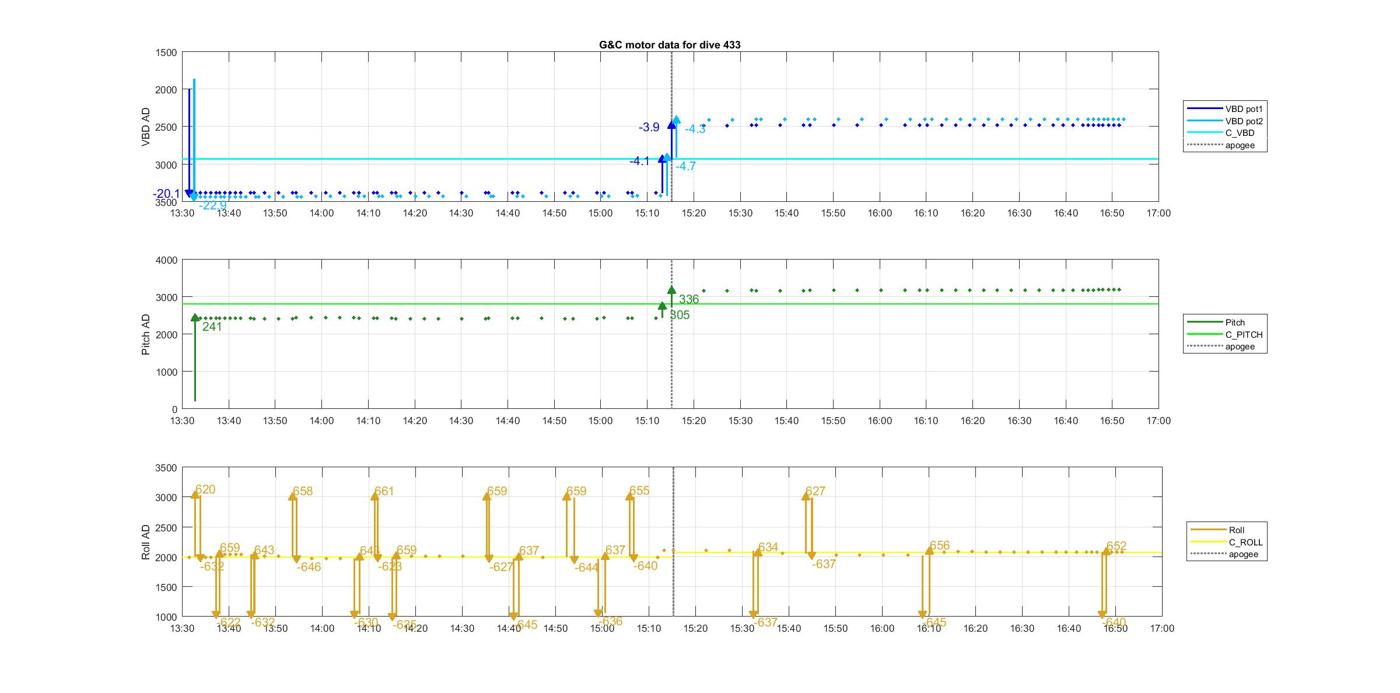Click 'apogee' in the Roll plot legend
1400x693 pixels.
tap(1243, 554)
